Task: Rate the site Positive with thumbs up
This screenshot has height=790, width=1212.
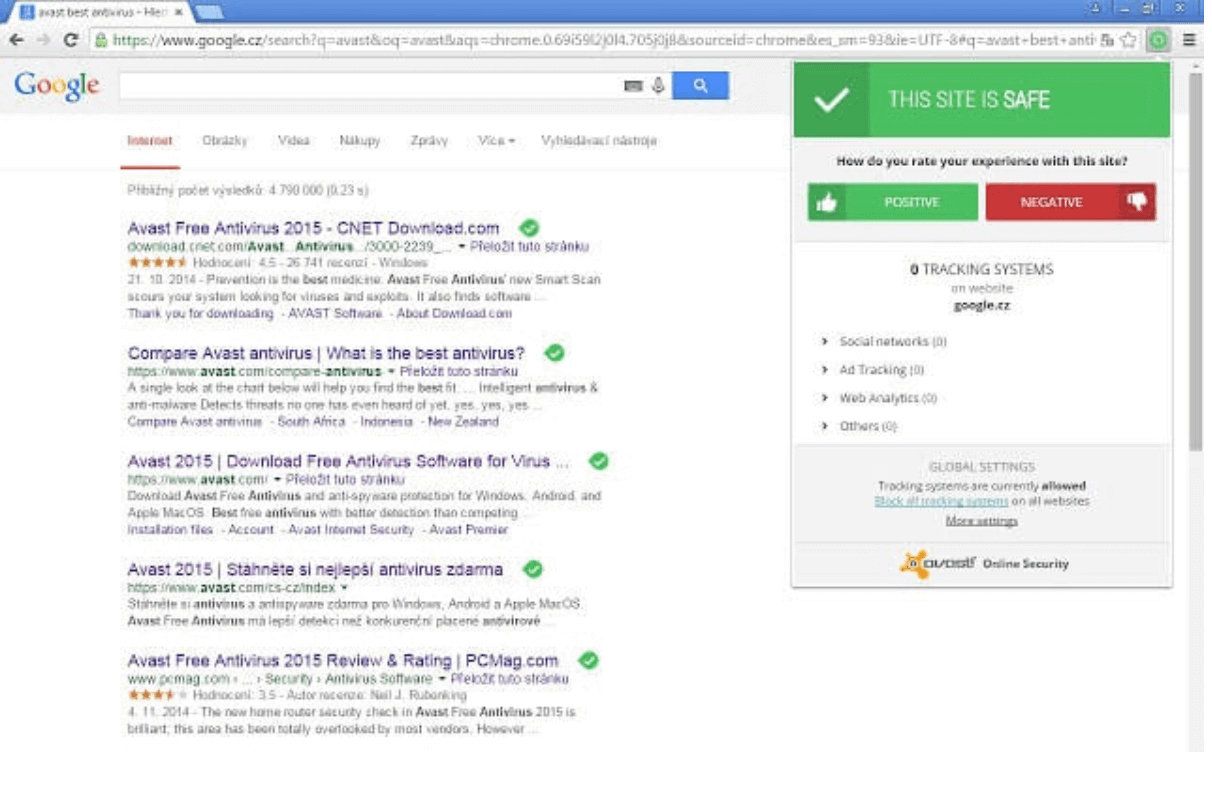Action: [892, 202]
